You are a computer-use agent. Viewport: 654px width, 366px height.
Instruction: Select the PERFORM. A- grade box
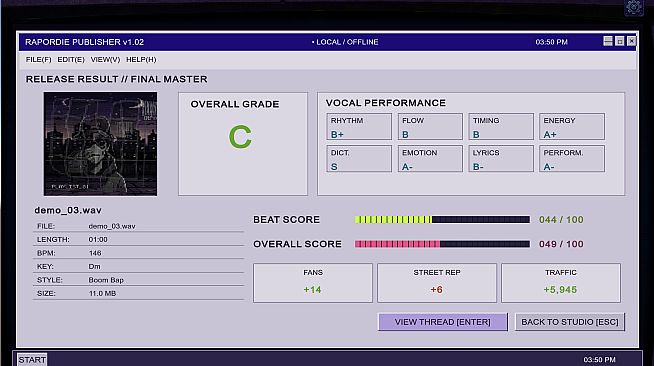[x=572, y=158]
